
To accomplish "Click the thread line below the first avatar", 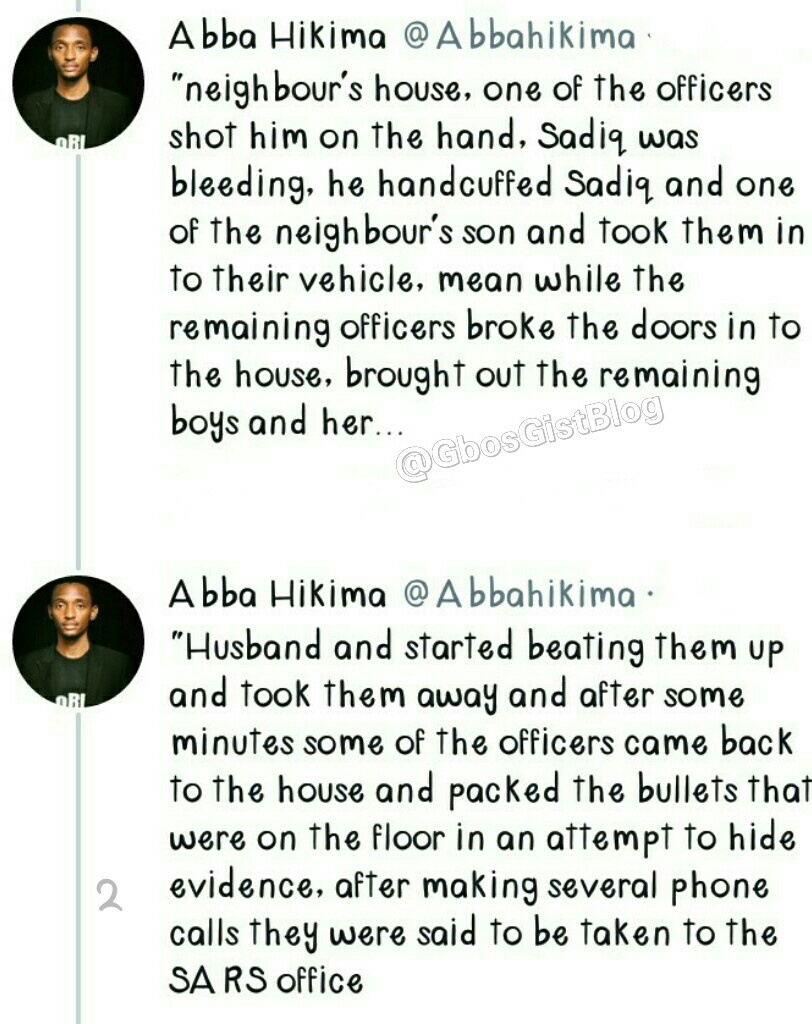I will coord(78,359).
